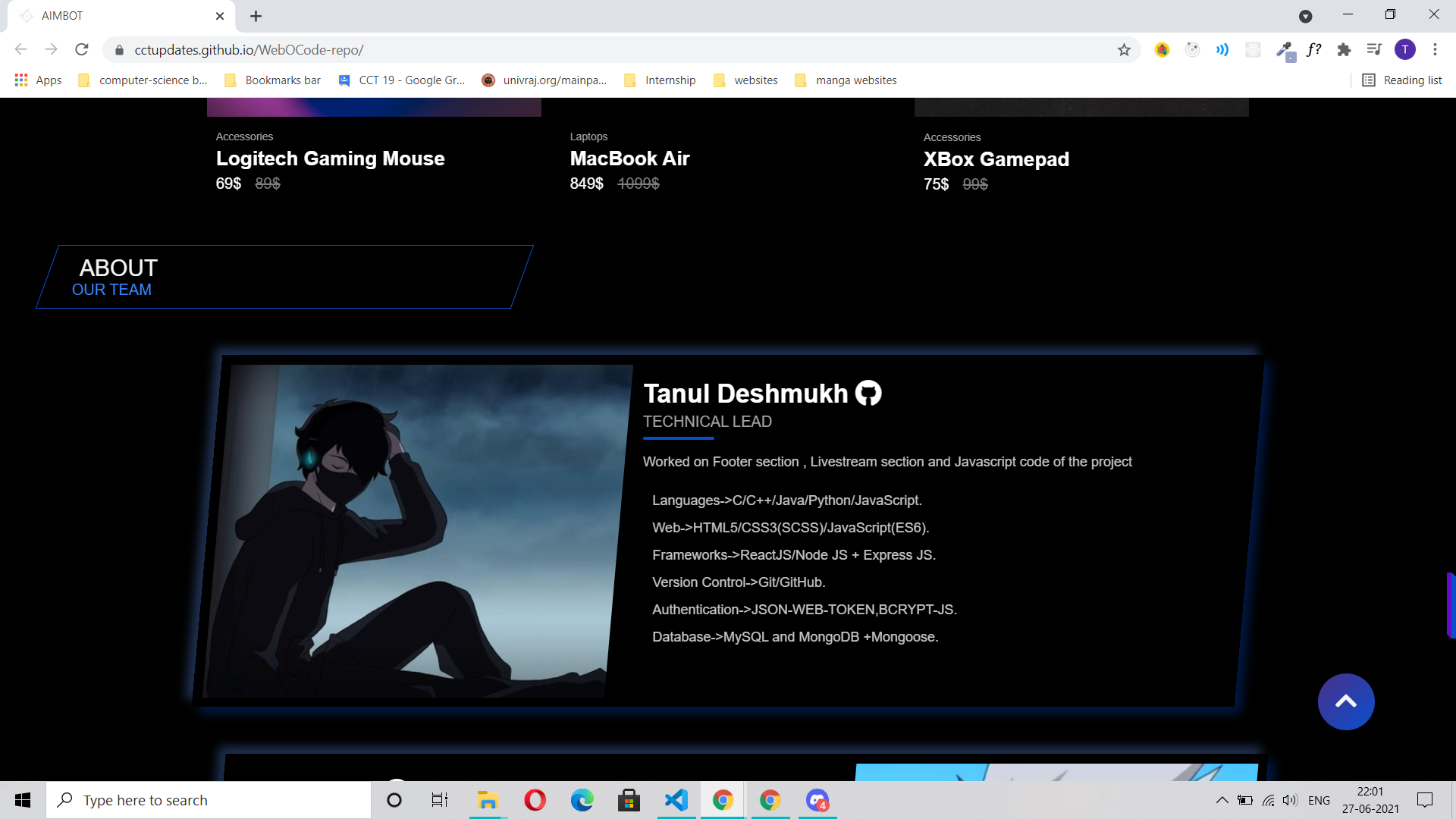Launch Visual Studio Code from taskbar

coord(676,800)
